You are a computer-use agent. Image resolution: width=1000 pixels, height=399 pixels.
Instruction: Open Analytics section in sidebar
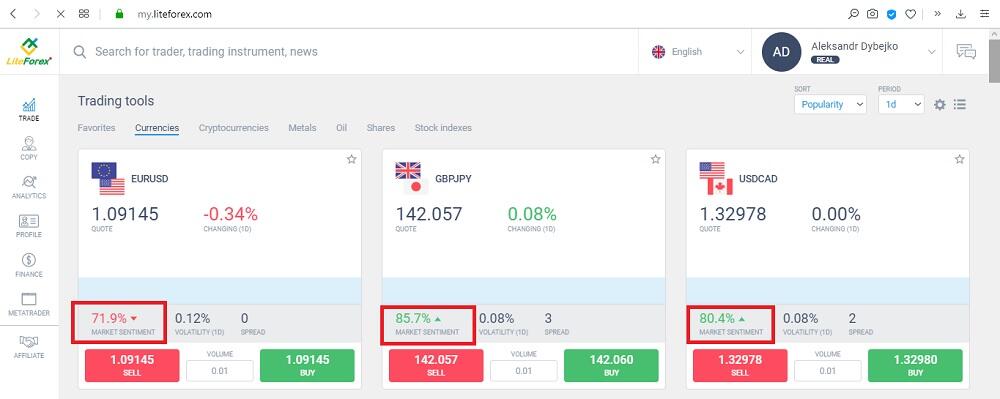click(x=29, y=187)
